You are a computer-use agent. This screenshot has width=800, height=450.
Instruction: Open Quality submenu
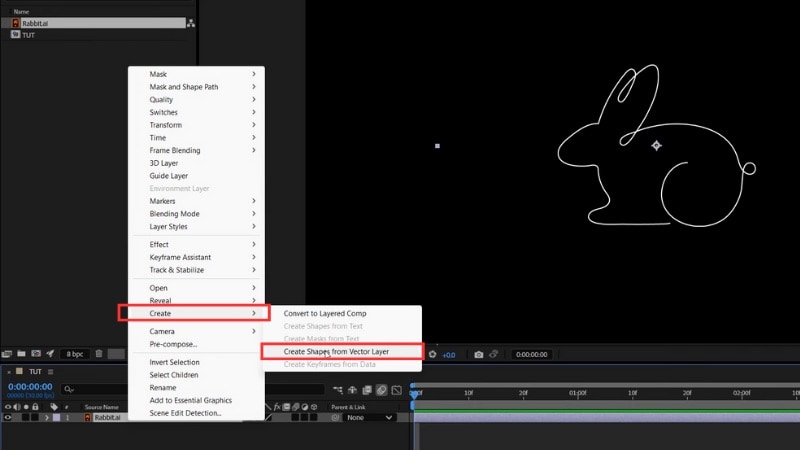(x=196, y=99)
